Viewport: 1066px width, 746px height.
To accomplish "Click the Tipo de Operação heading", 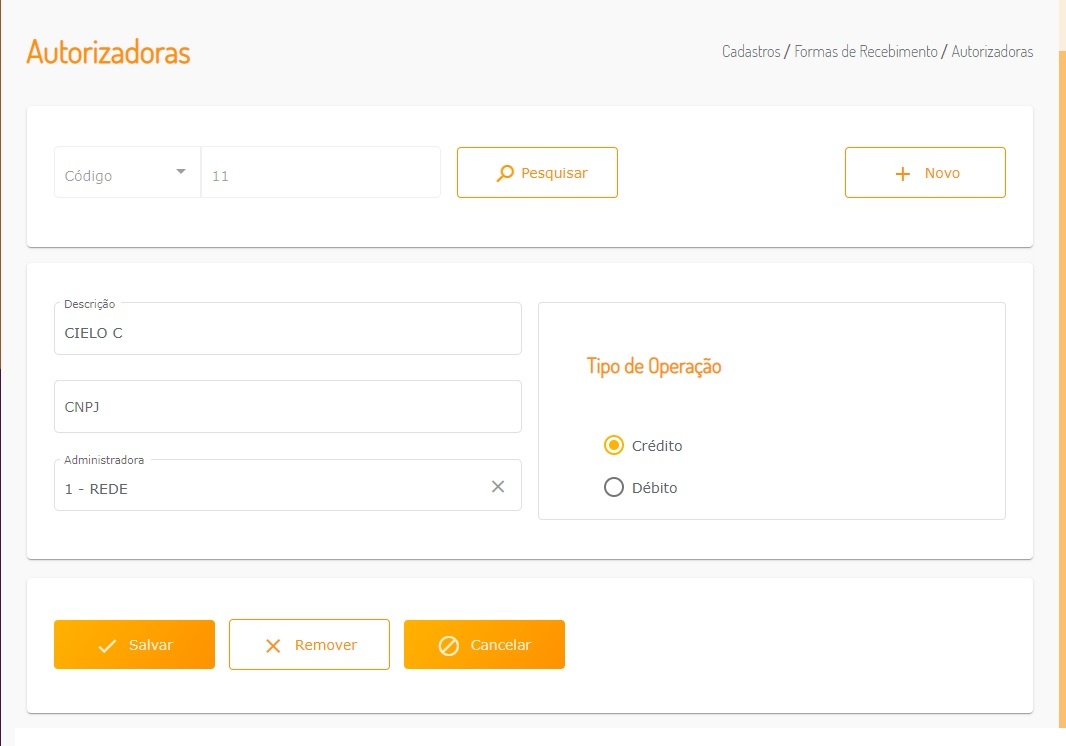I will coord(654,366).
